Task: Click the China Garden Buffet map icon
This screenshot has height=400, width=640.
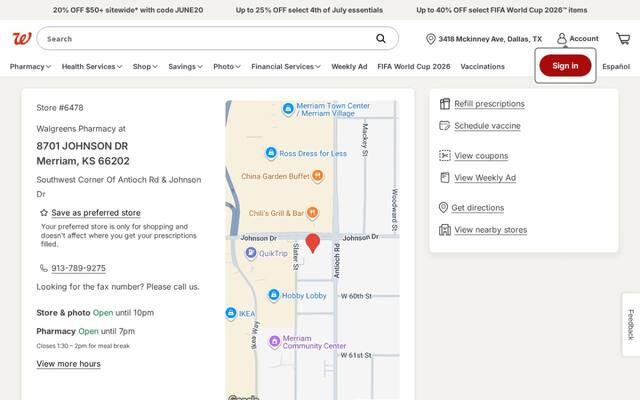Action: click(x=318, y=176)
